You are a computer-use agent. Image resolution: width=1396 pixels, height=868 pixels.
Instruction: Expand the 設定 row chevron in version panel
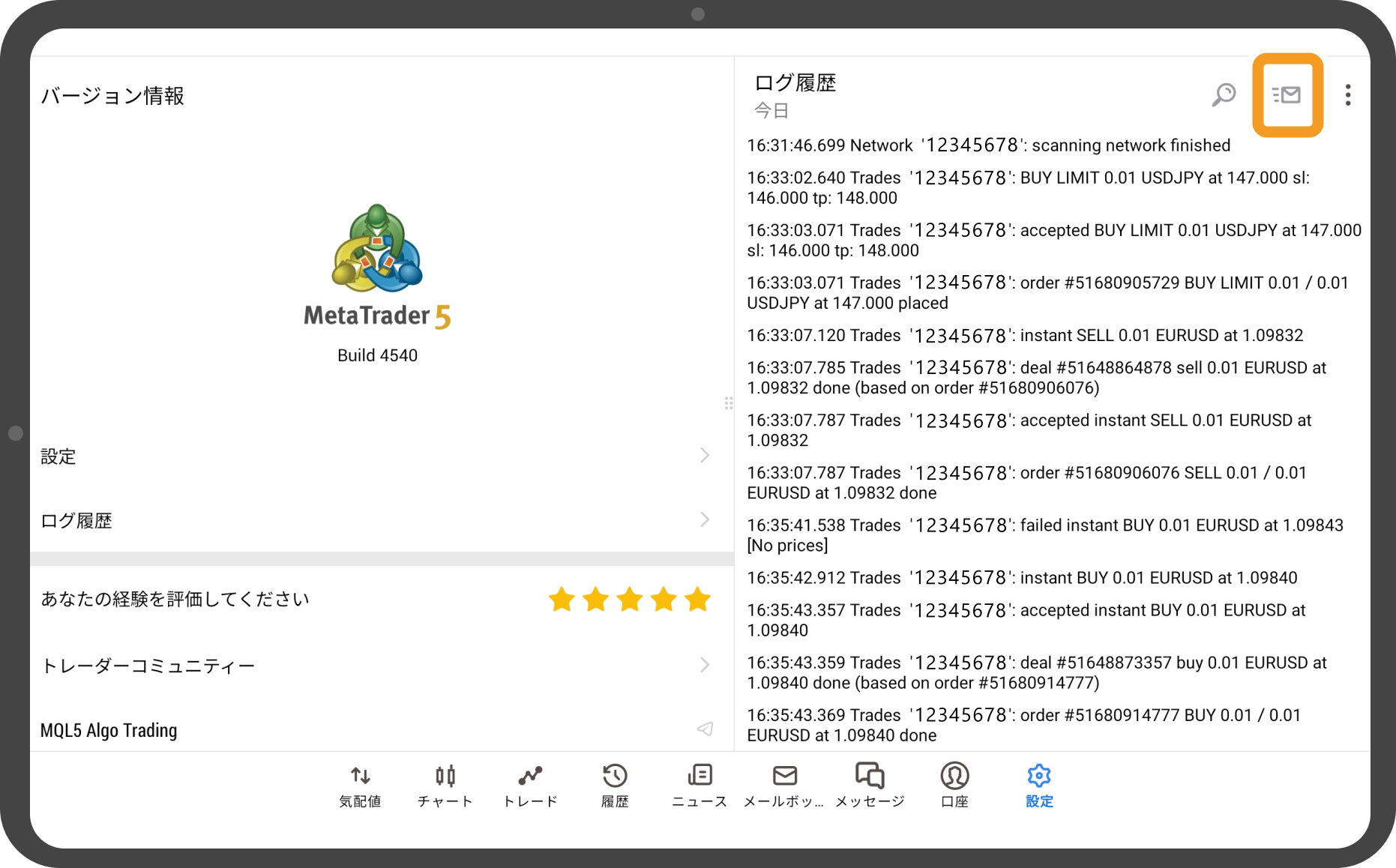point(705,455)
